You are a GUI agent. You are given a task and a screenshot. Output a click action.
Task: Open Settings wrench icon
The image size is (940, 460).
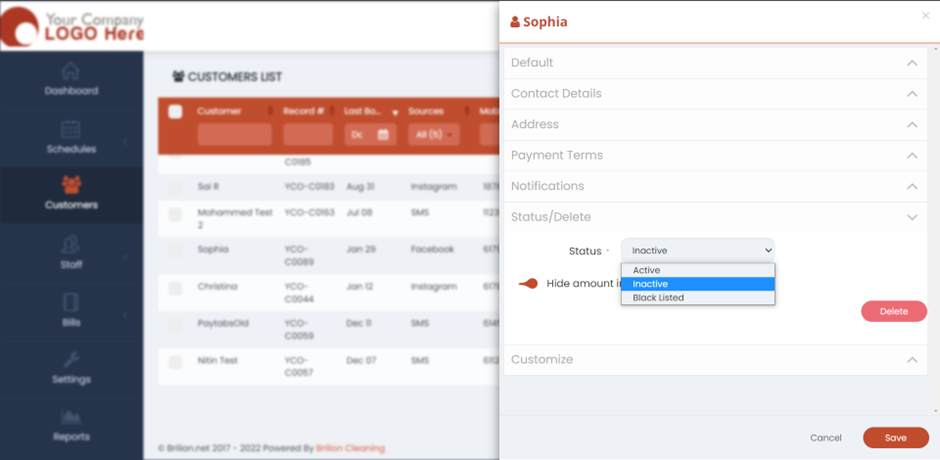point(71,359)
